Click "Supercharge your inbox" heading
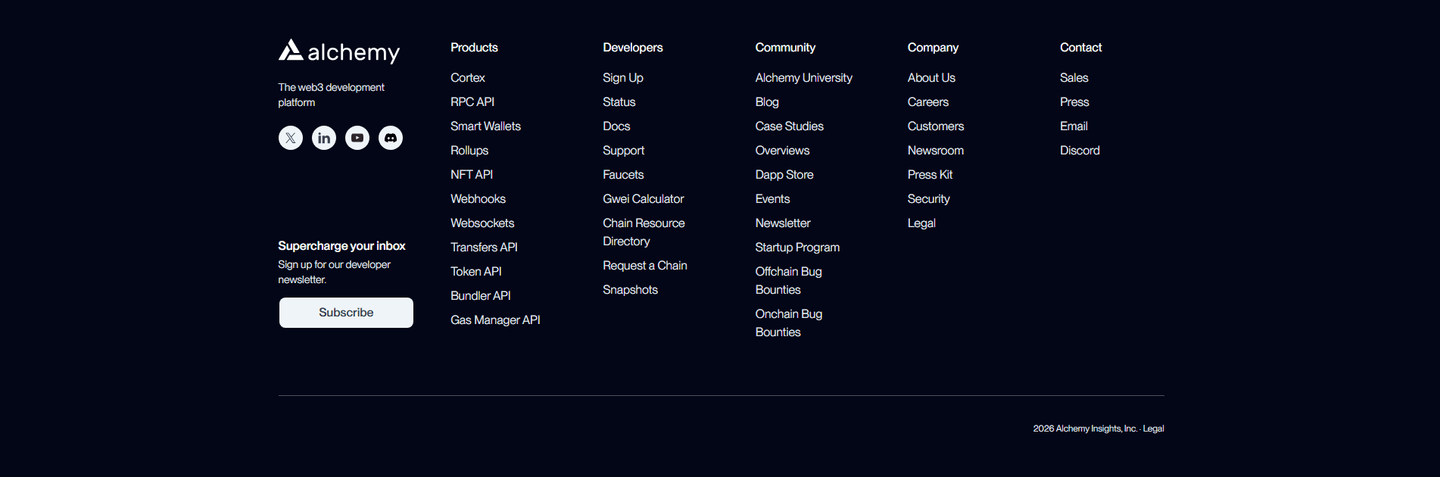The width and height of the screenshot is (1440, 477). click(342, 246)
